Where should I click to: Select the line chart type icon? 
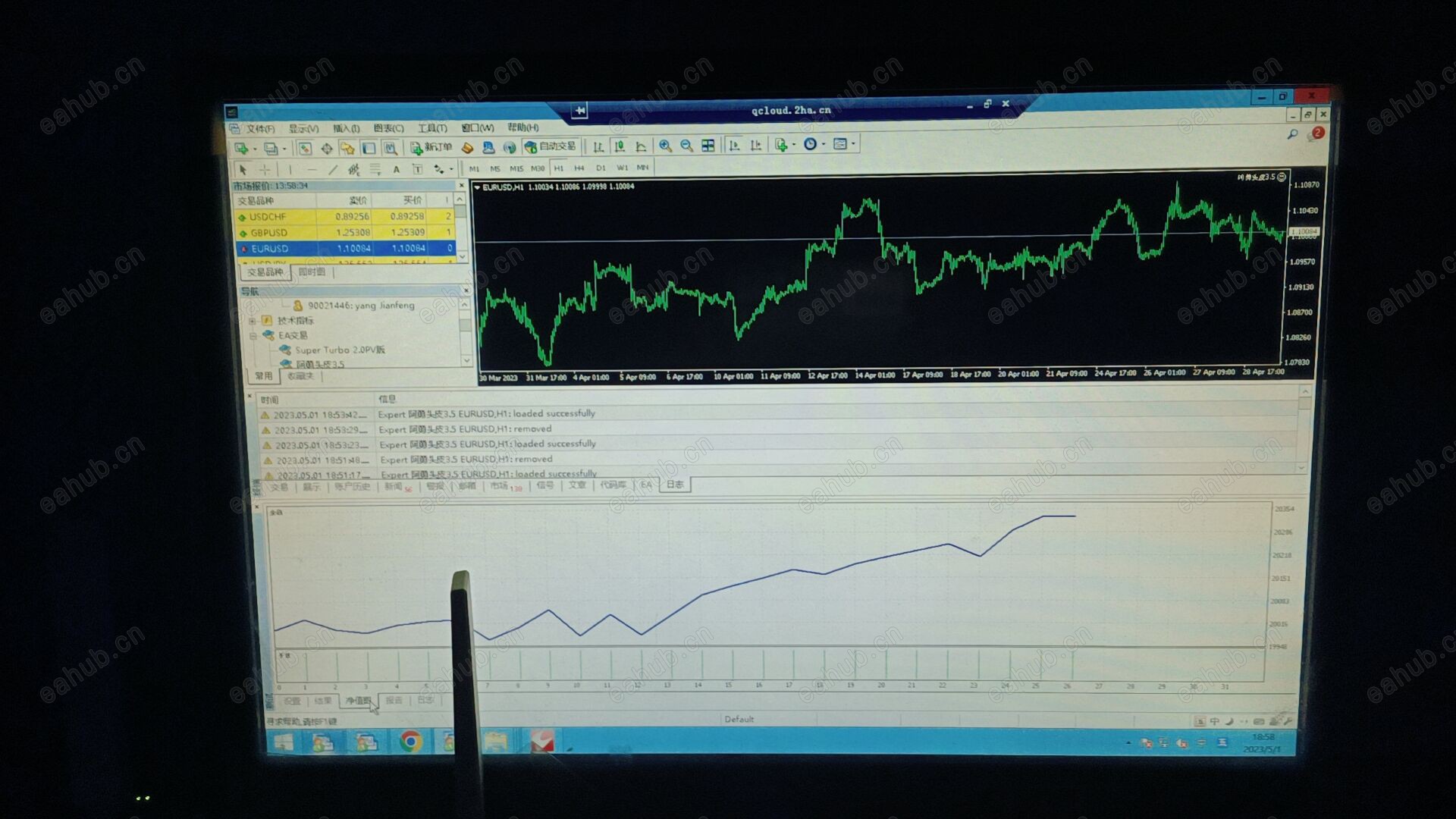641,146
